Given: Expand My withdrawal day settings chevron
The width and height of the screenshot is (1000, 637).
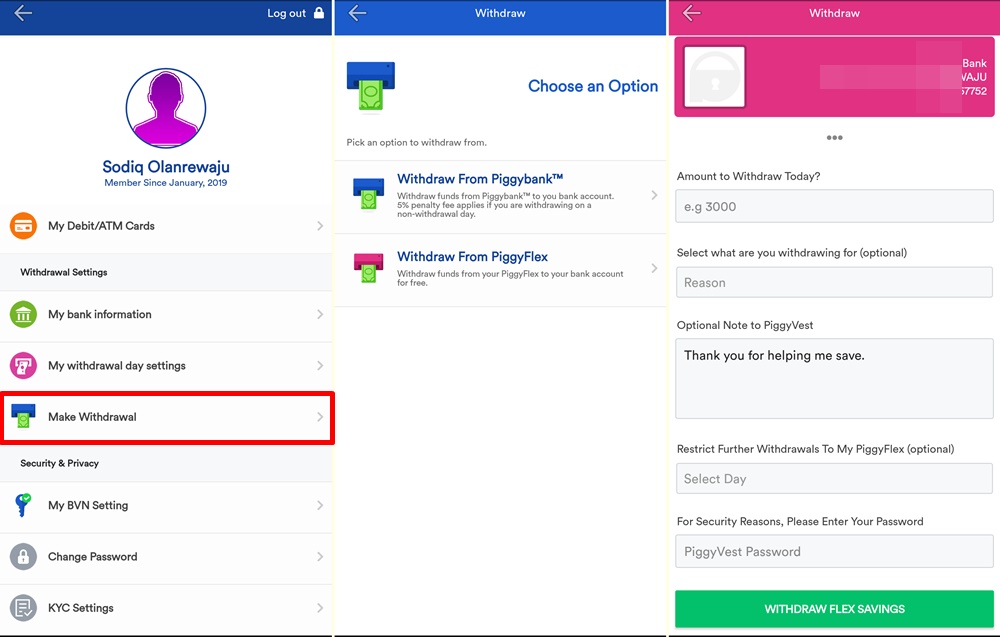Looking at the screenshot, I should [x=320, y=365].
